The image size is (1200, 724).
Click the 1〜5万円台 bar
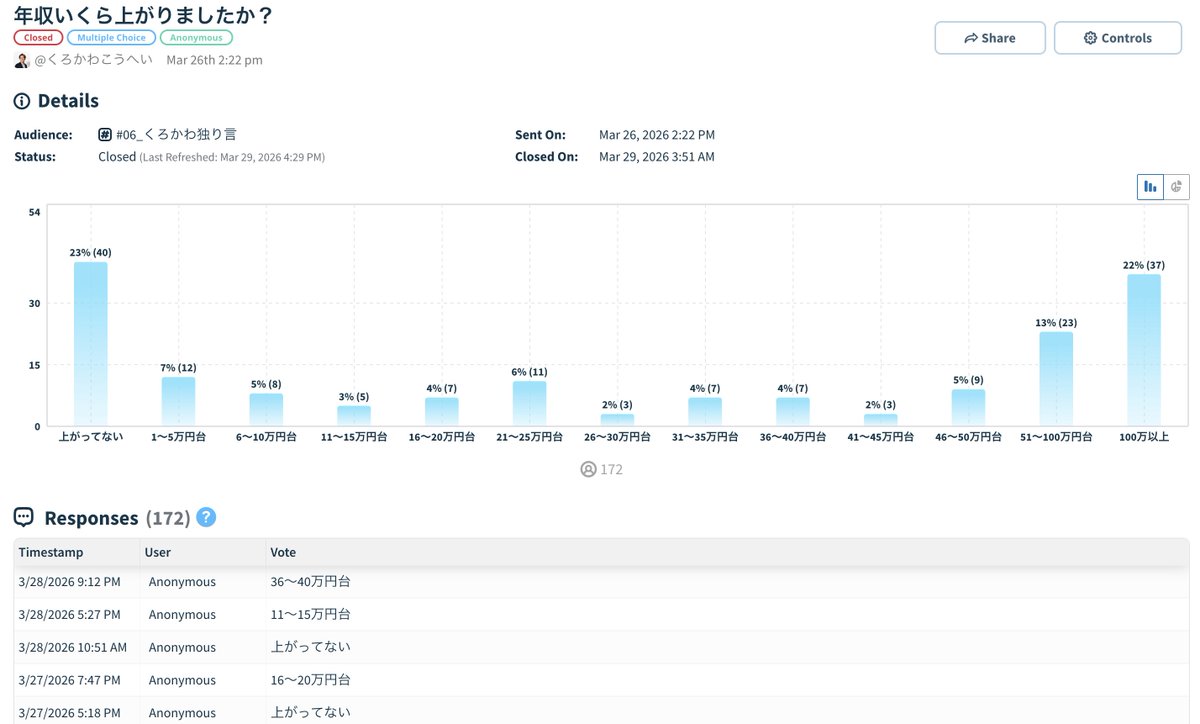178,401
